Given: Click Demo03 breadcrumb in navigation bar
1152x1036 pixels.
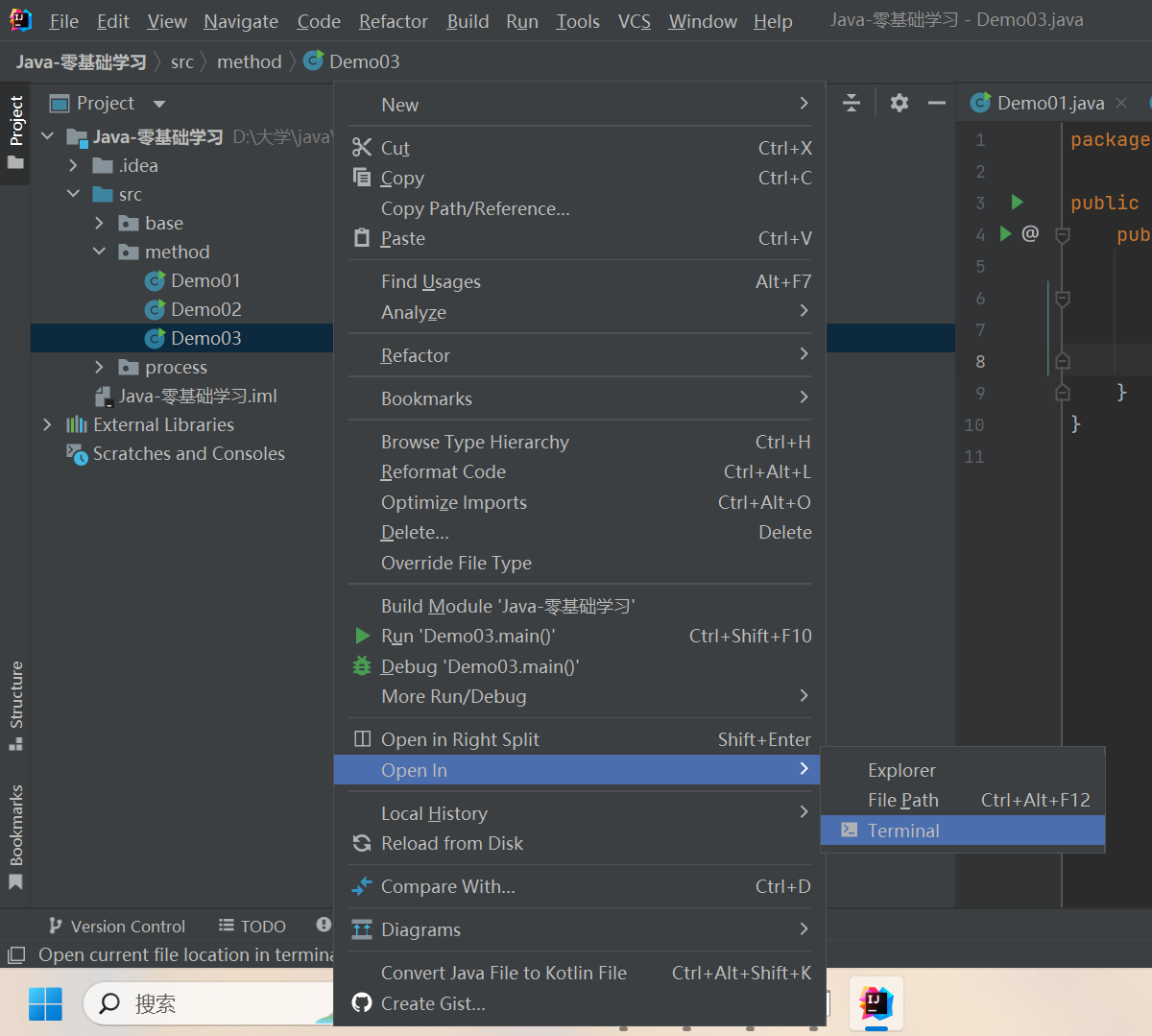Looking at the screenshot, I should [351, 61].
